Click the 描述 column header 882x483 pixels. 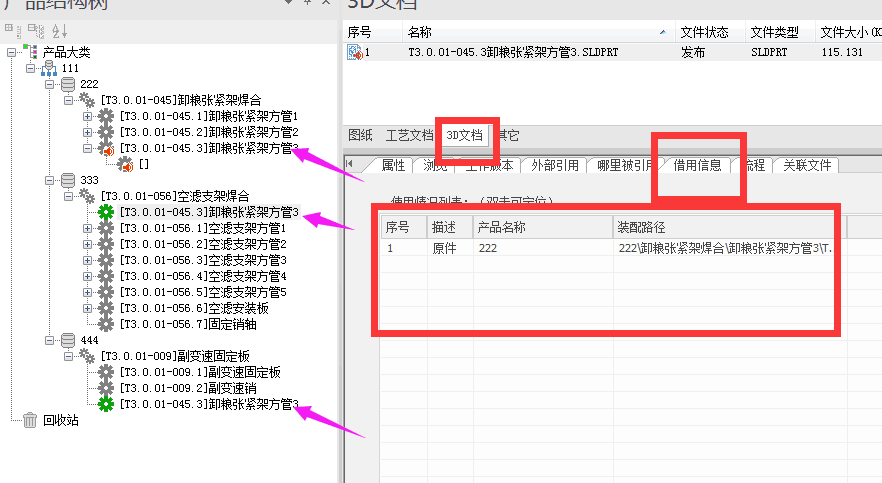click(450, 227)
